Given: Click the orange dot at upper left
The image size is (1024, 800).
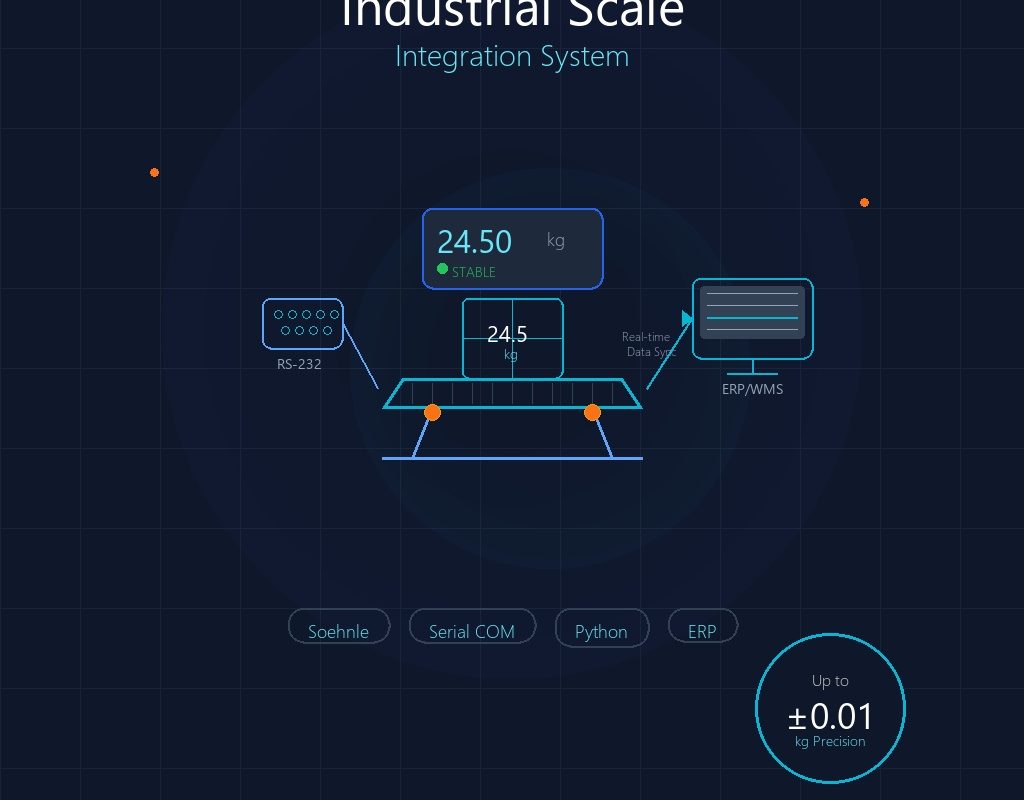Looking at the screenshot, I should [154, 172].
